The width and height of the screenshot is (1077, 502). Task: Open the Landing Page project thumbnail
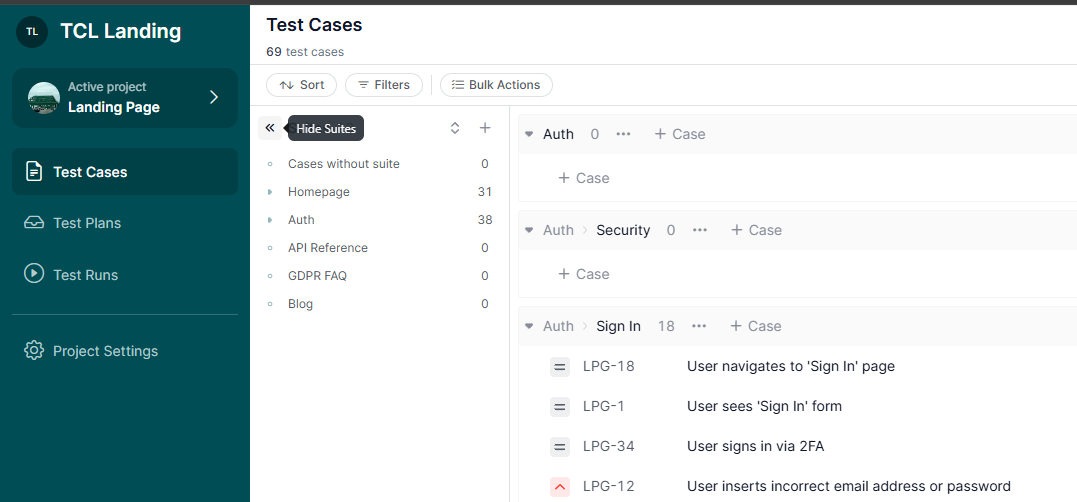(43, 98)
